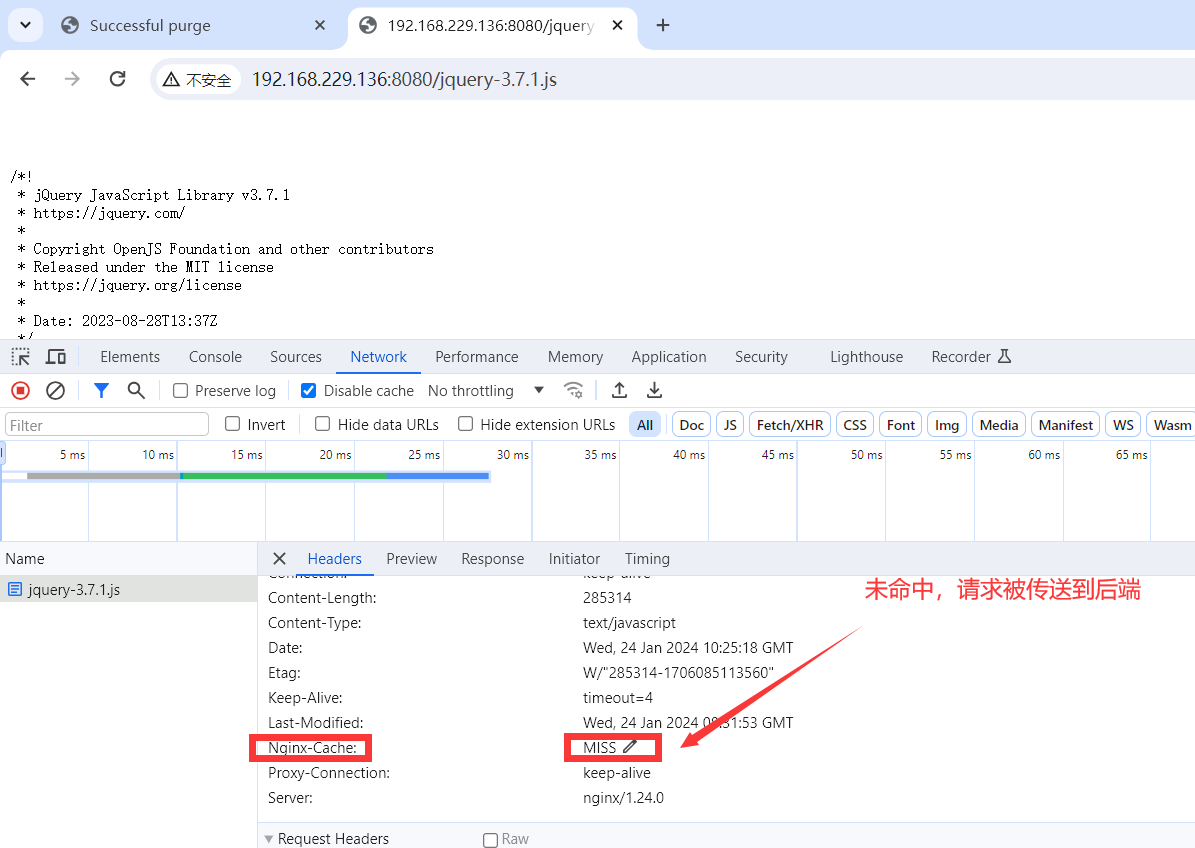Enable the Preserve log checkbox

[x=181, y=391]
